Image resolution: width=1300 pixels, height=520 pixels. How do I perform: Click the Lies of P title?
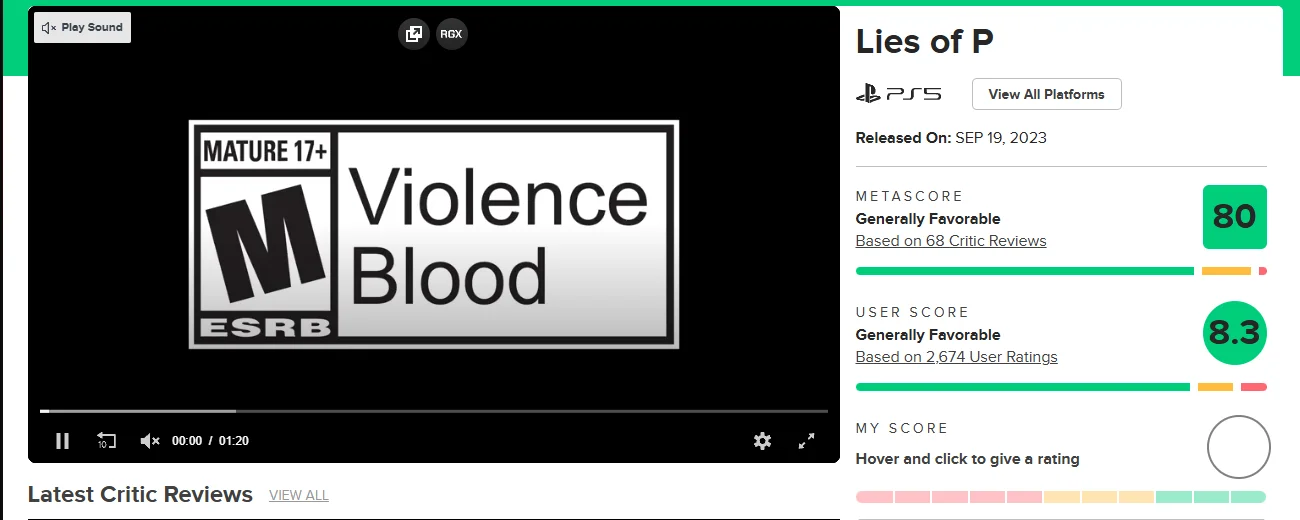pyautogui.click(x=925, y=42)
